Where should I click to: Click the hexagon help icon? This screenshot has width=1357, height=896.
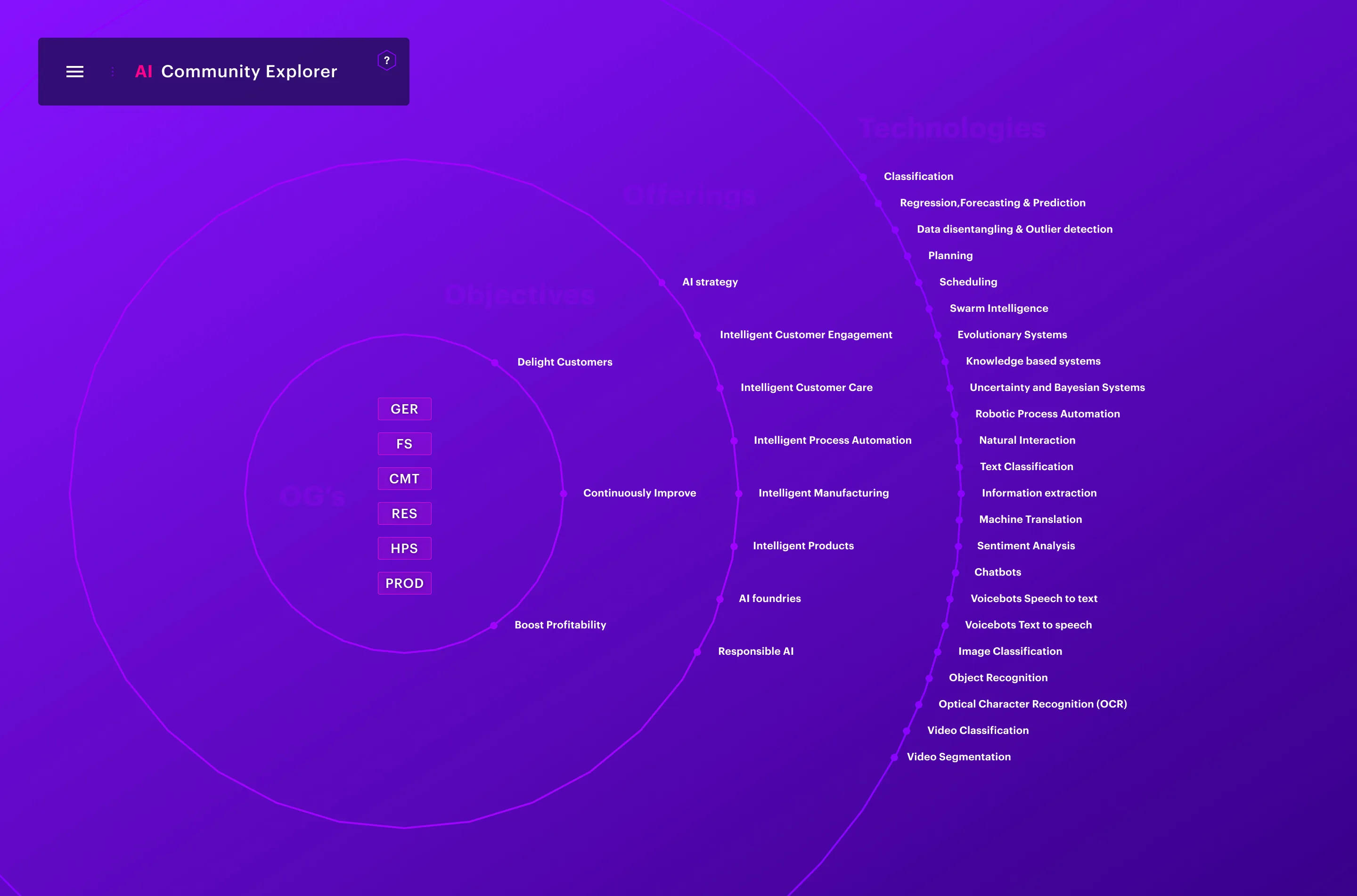(x=387, y=60)
